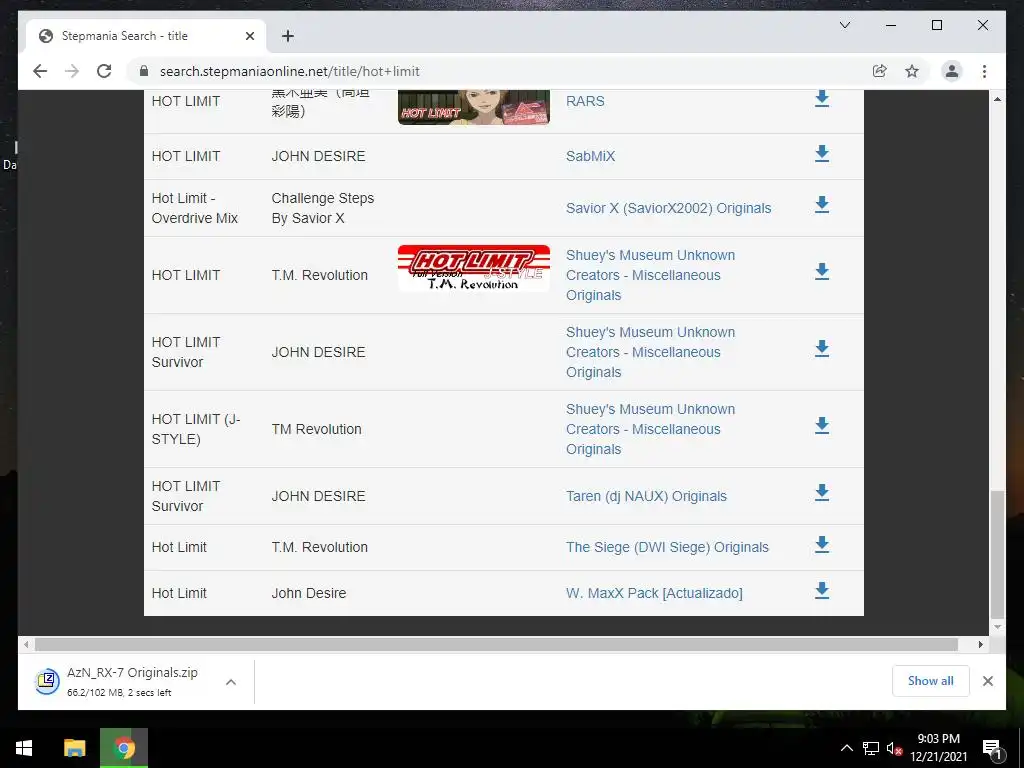Screen dimensions: 1024x768
Task: Download Taren (dj NAUX) Originals pack
Action: point(822,492)
